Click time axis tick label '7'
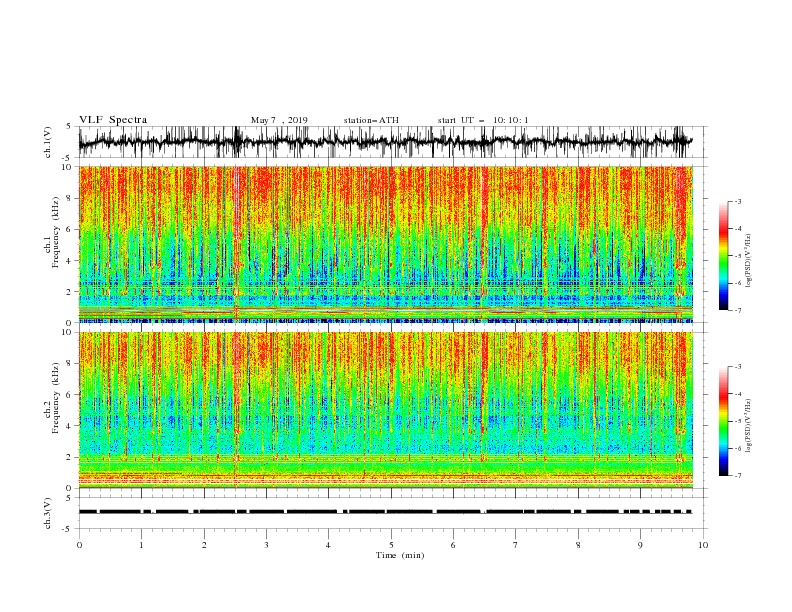The height and width of the screenshot is (612, 792). point(516,545)
